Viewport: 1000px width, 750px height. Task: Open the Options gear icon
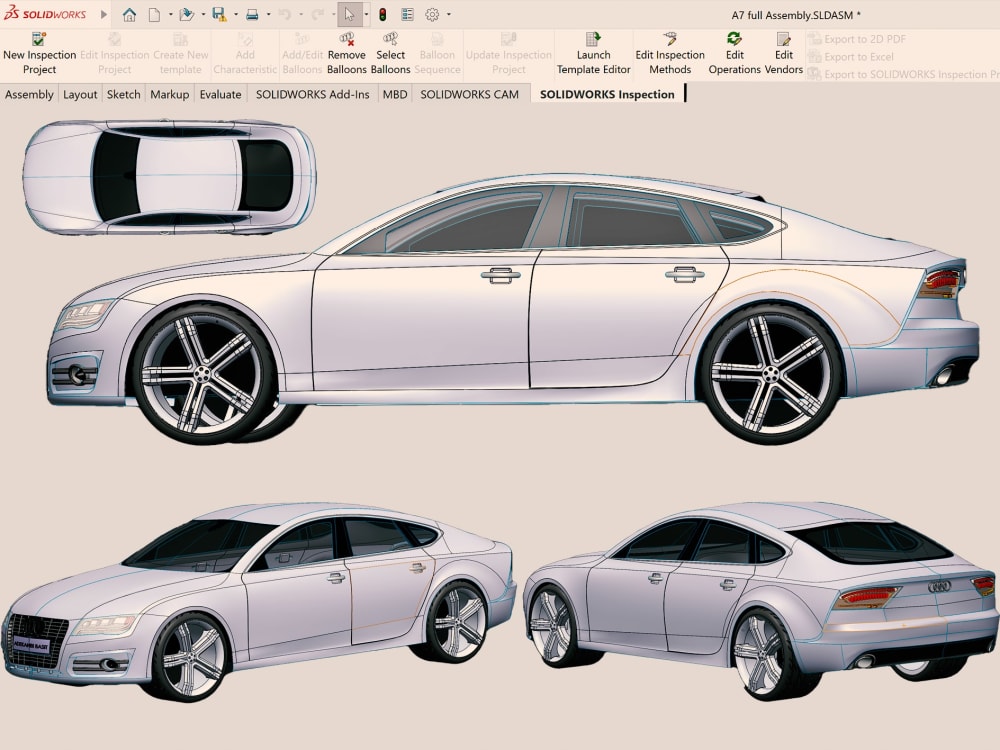click(432, 14)
